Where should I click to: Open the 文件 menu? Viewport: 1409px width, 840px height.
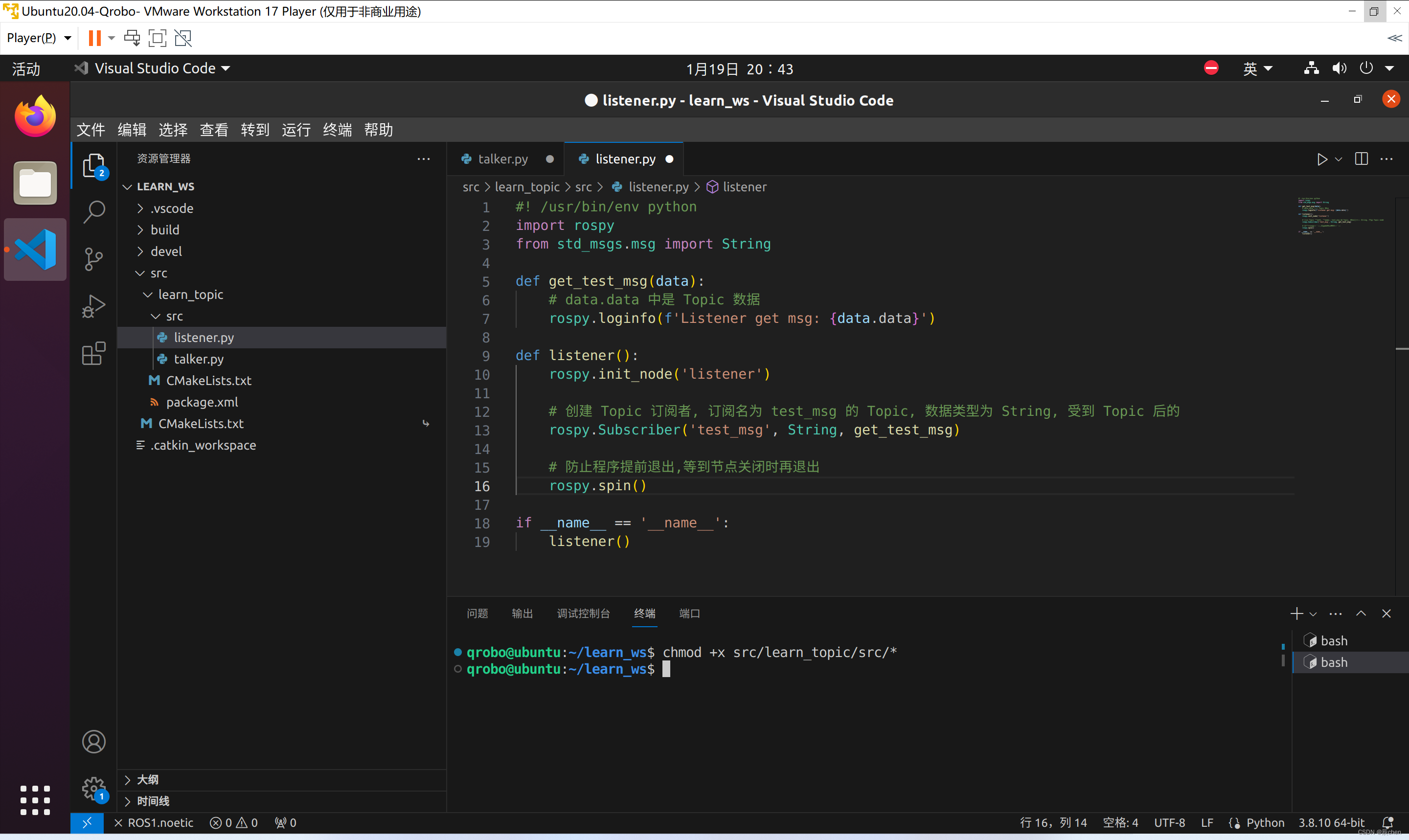[x=91, y=130]
